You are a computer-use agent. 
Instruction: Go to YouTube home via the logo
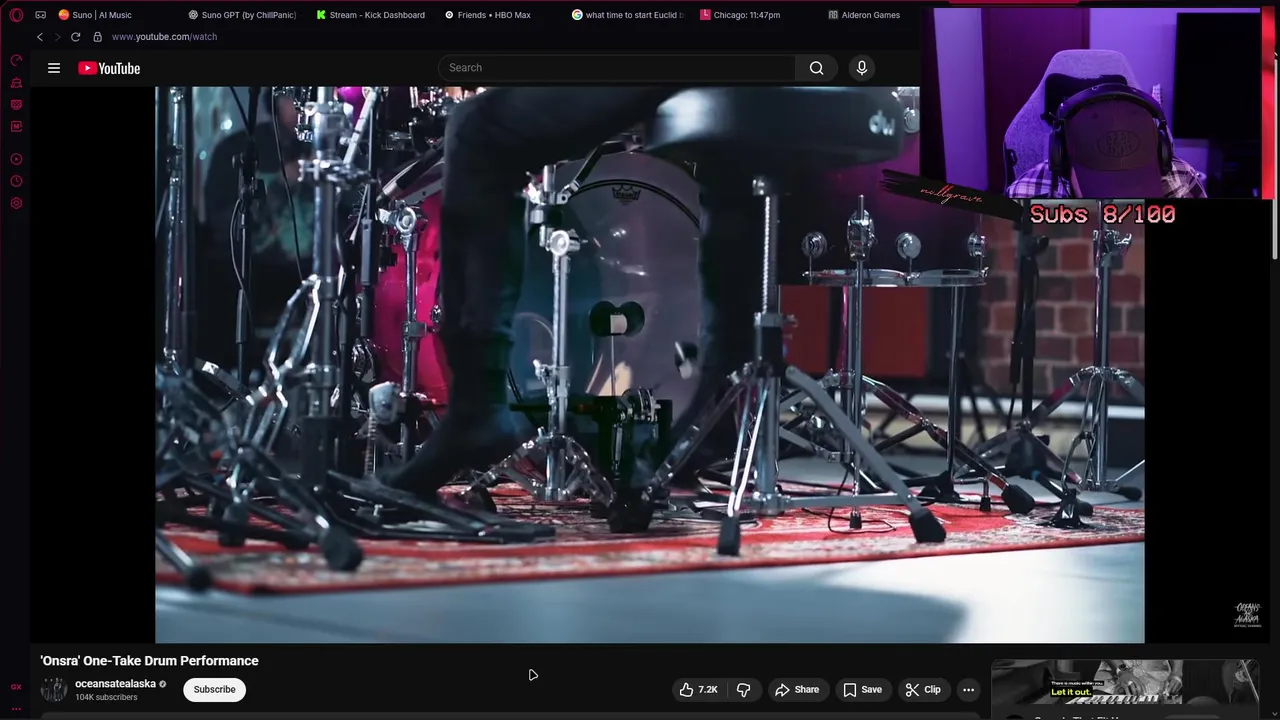(x=109, y=68)
